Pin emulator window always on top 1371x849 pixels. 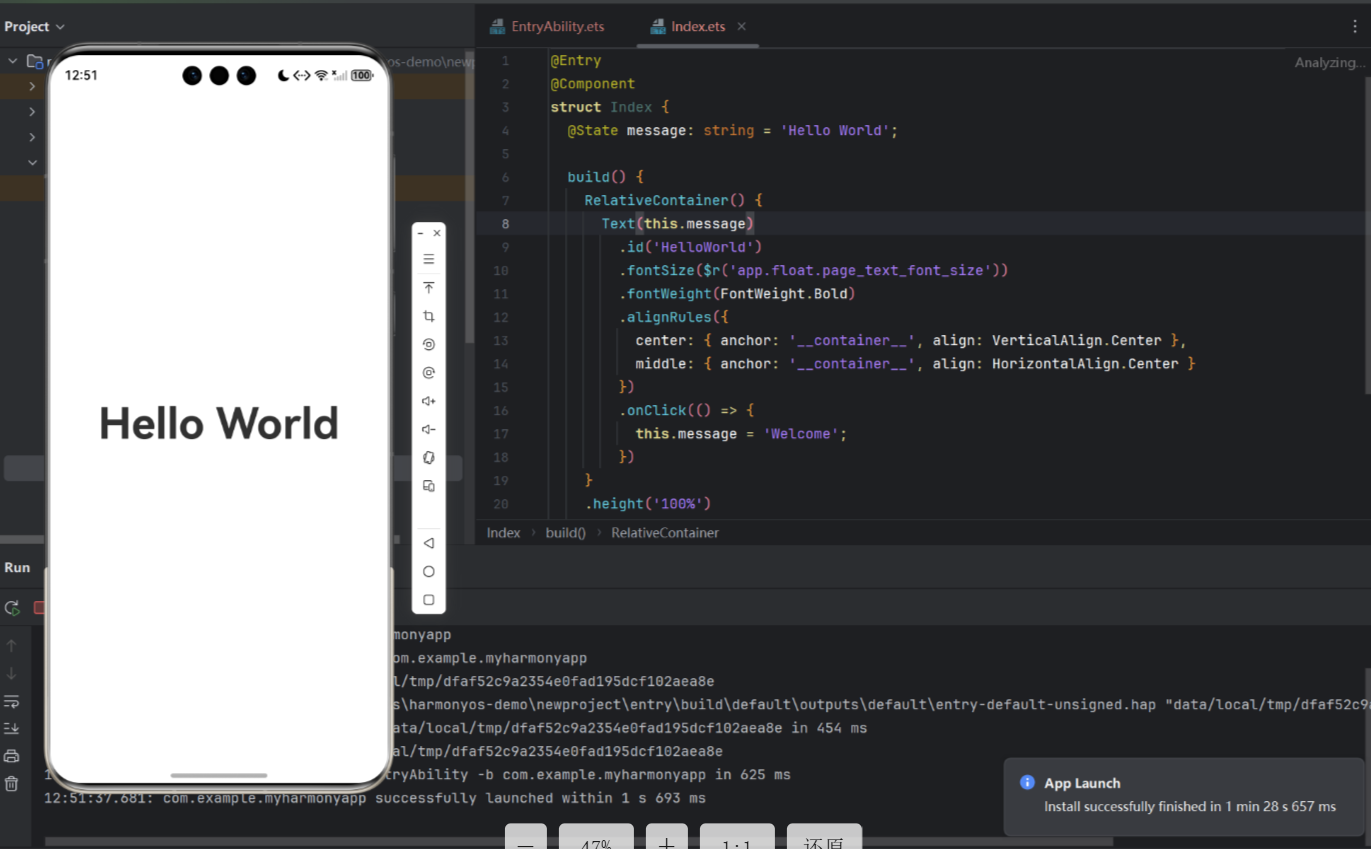[429, 288]
